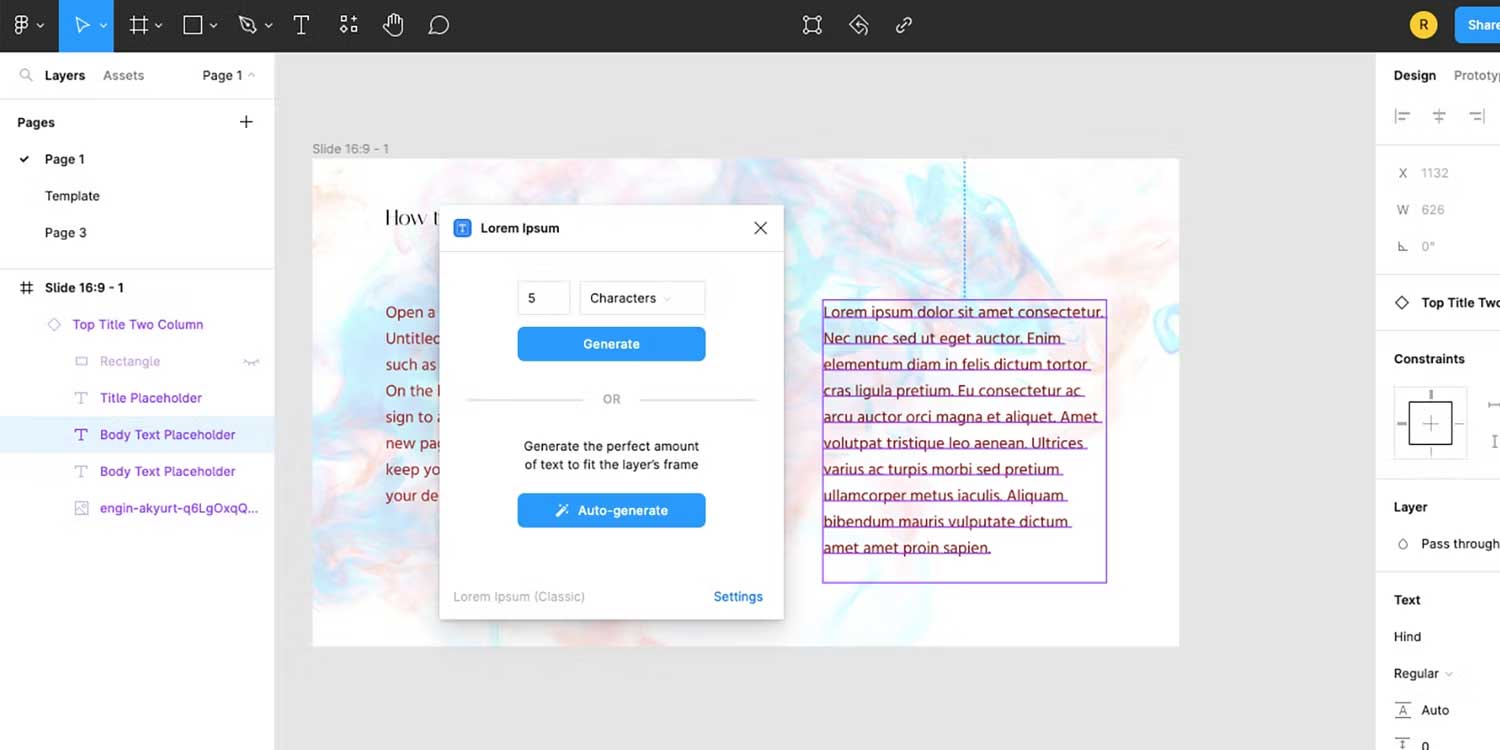This screenshot has width=1500, height=750.
Task: Click the copy link icon
Action: [903, 25]
